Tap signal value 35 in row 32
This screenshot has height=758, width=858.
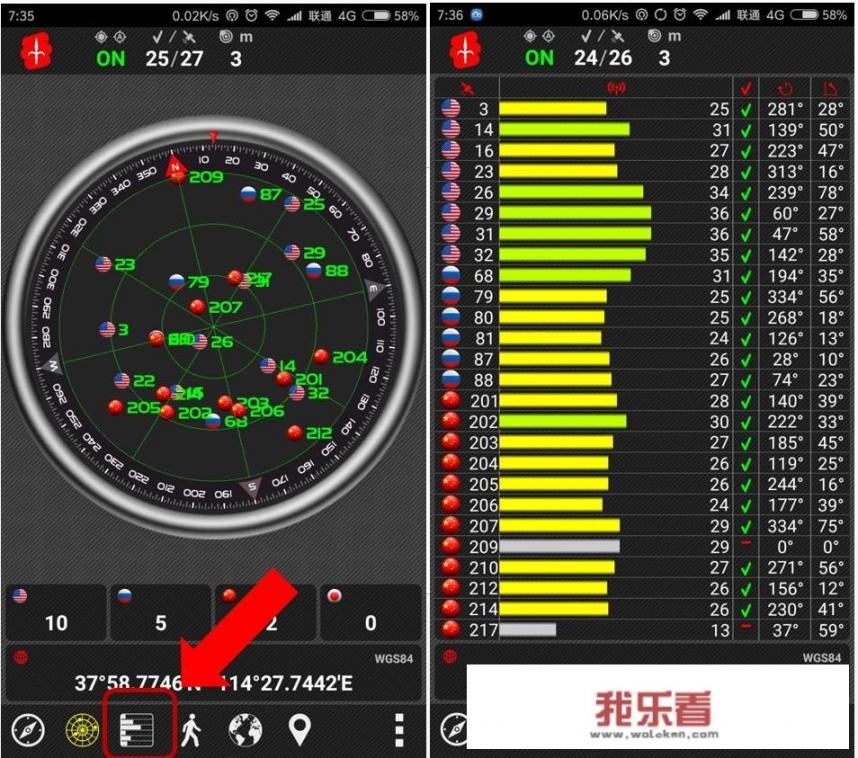pyautogui.click(x=720, y=255)
